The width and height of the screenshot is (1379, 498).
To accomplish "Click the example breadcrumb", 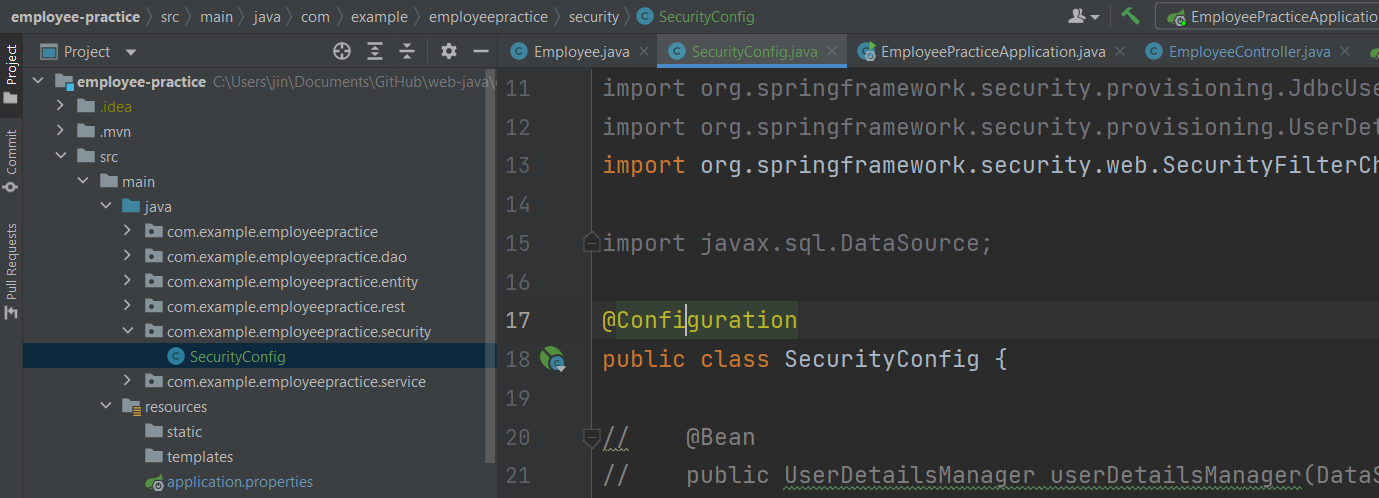I will [x=379, y=16].
